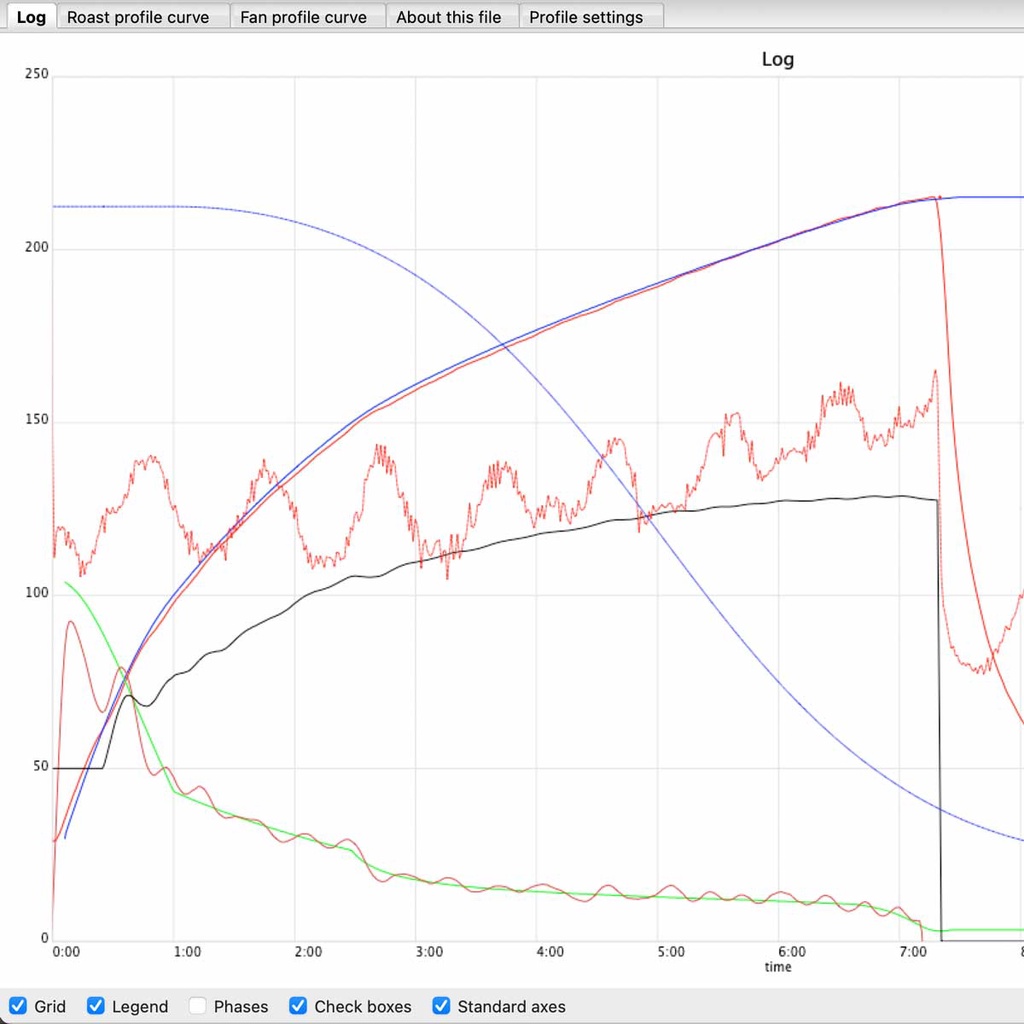This screenshot has width=1024, height=1024.
Task: Uncheck the Legend checkbox
Action: 96,1006
